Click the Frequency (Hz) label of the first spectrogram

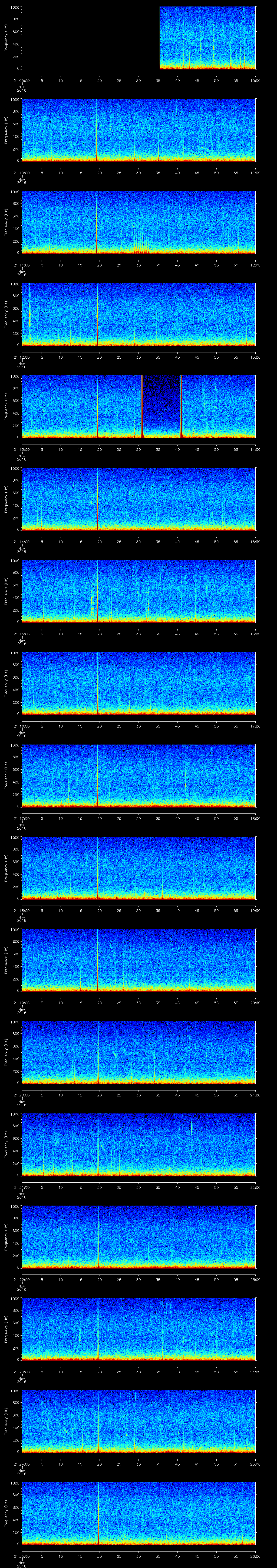point(6,38)
